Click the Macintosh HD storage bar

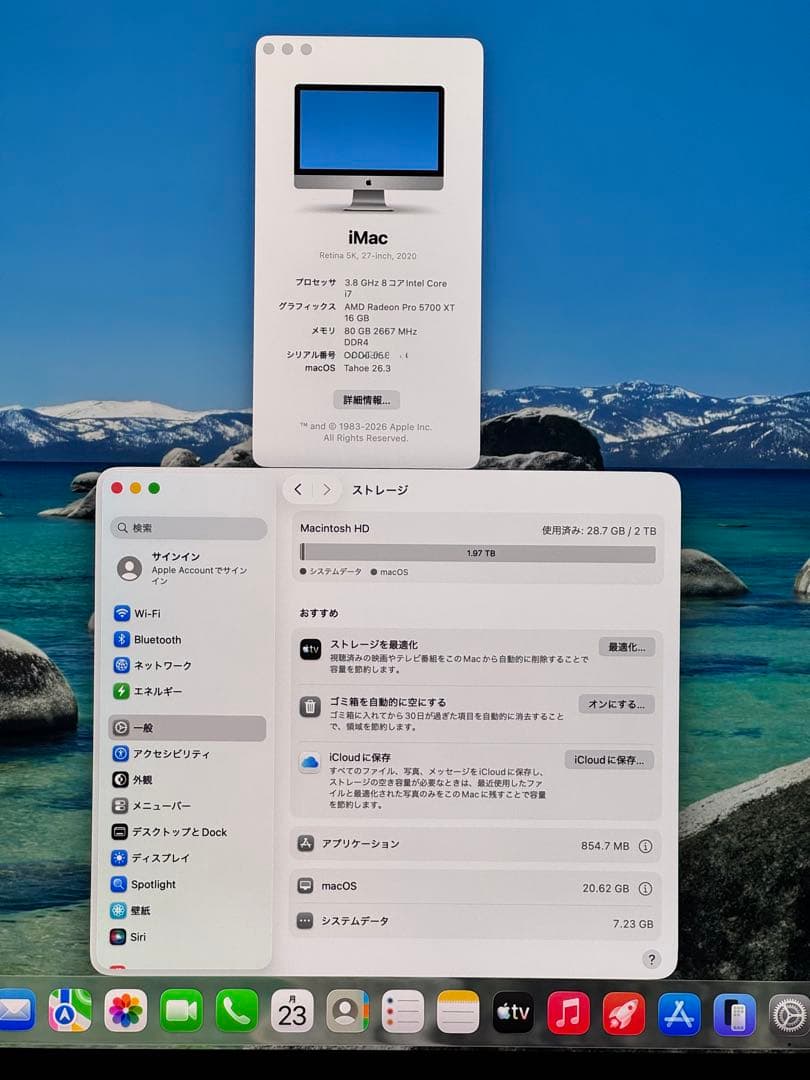[478, 553]
